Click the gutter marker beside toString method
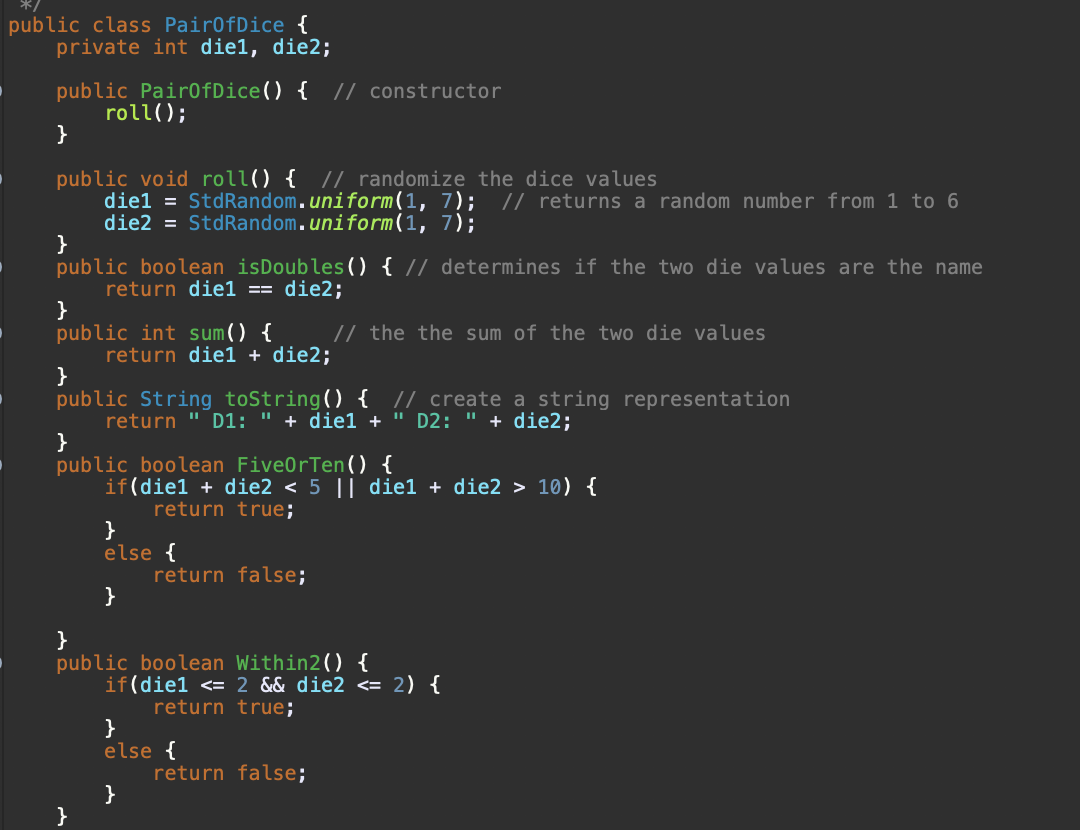Screen dimensions: 1080x830 point(3,399)
